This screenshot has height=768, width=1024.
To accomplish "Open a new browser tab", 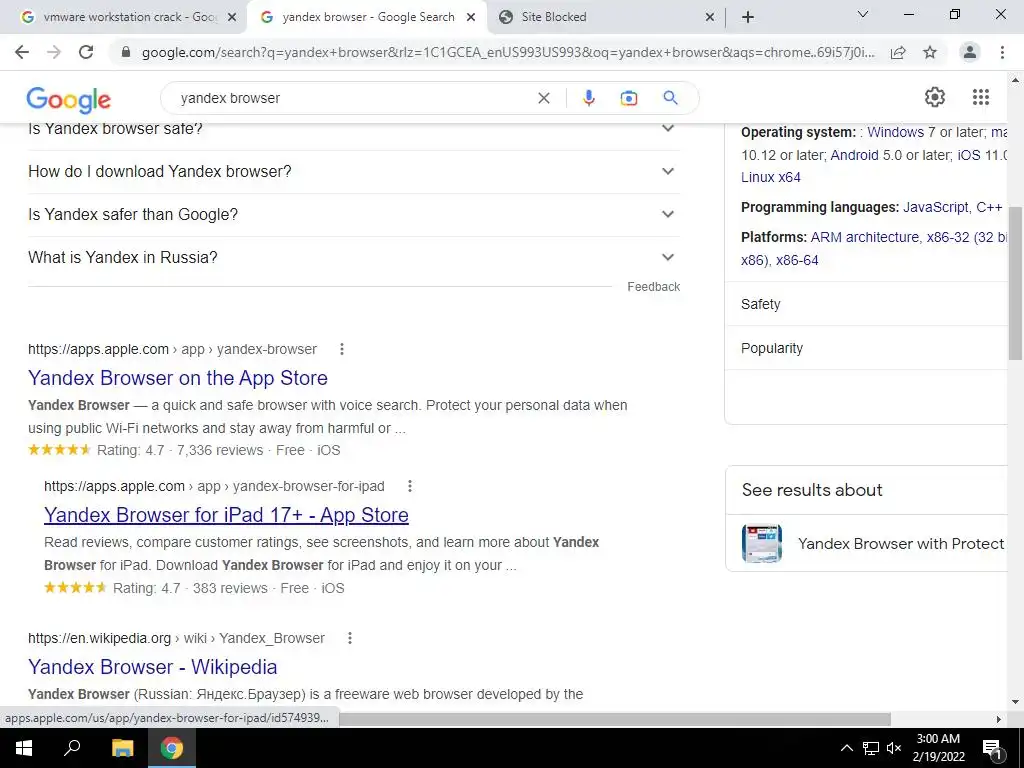I will (x=748, y=17).
